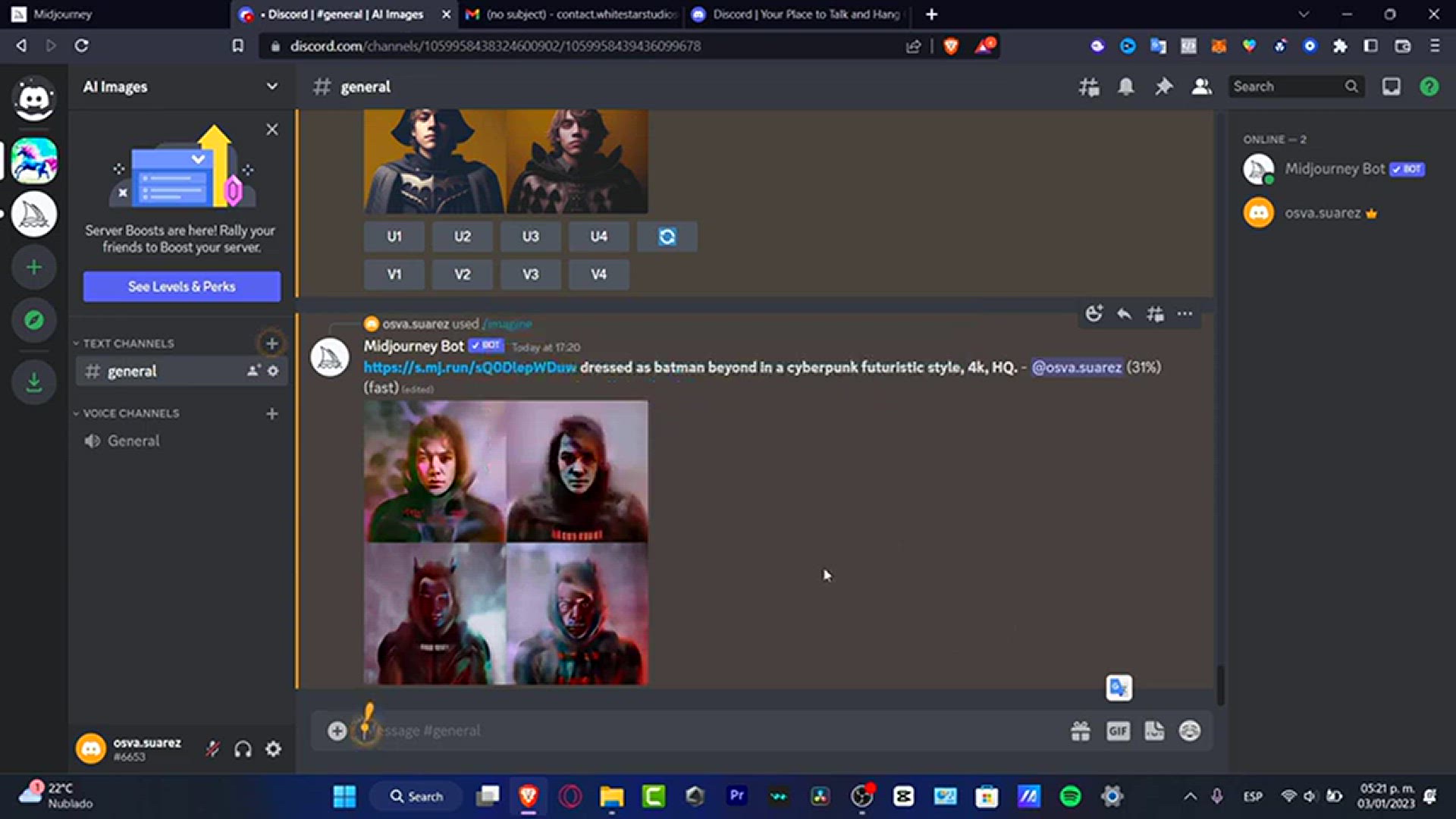Switch to the Midjourney browser tab

click(114, 14)
